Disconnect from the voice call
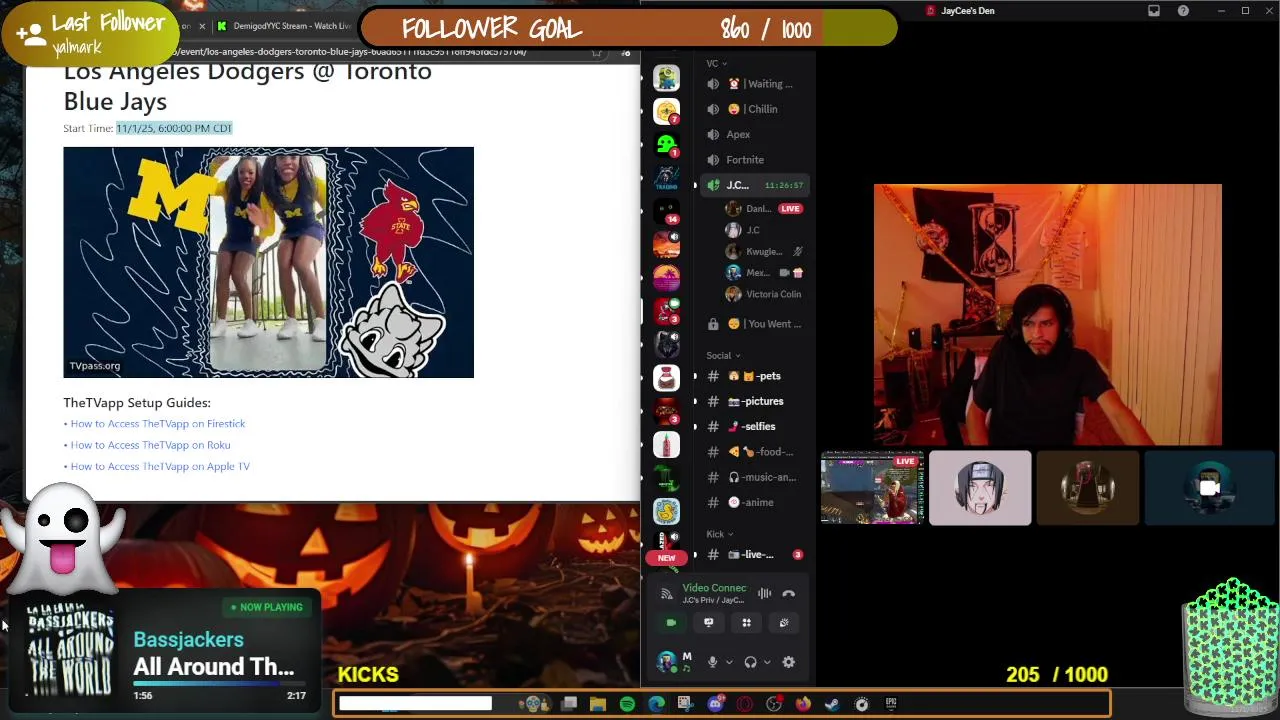 (x=788, y=594)
